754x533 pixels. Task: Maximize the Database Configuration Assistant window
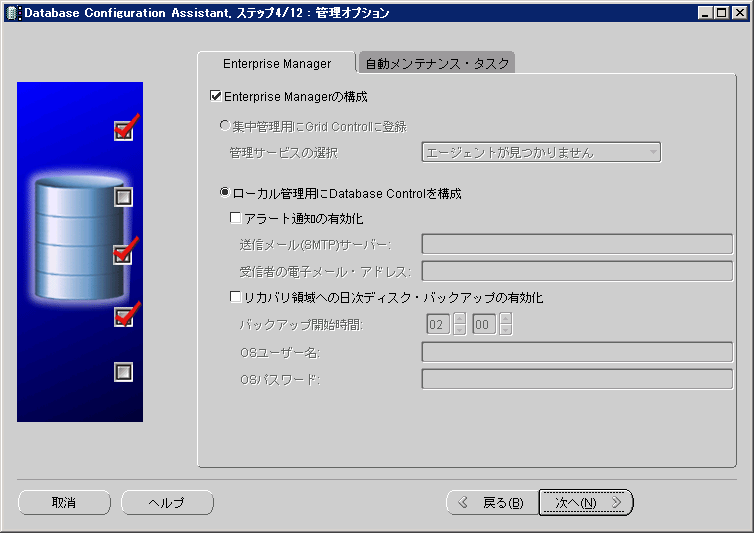722,13
